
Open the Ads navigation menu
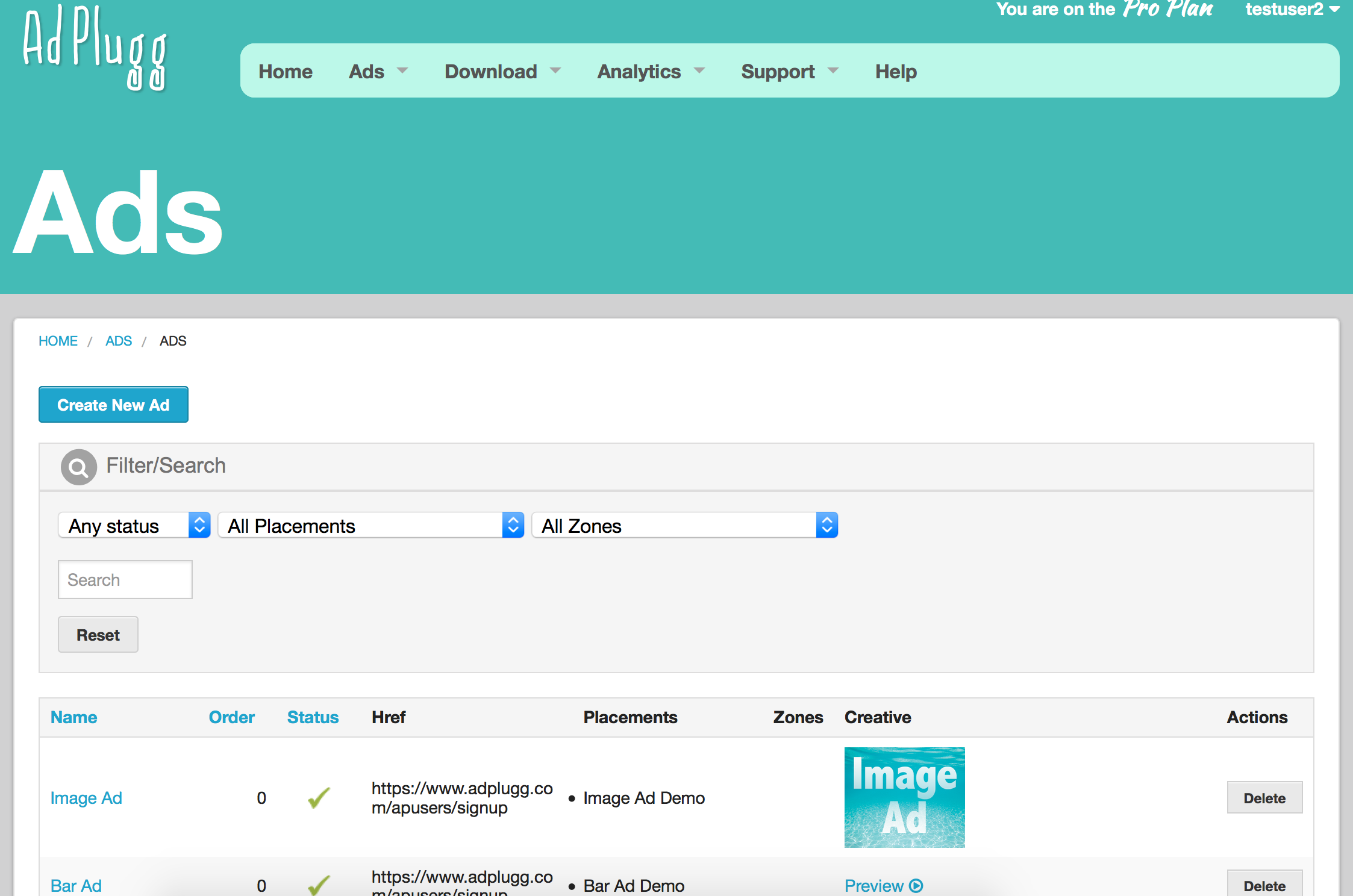(378, 72)
